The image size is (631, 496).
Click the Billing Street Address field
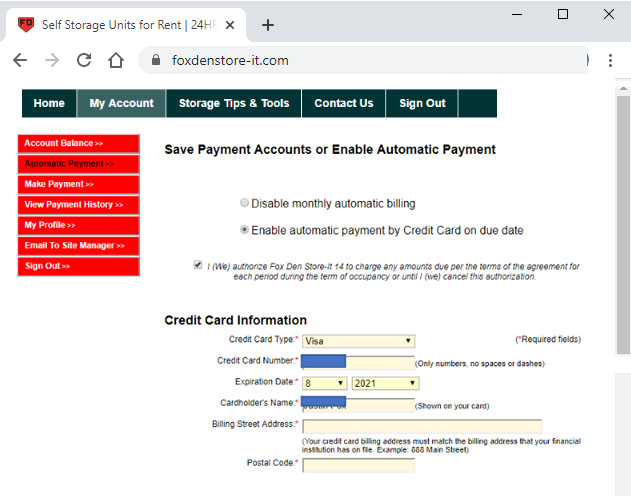(x=421, y=426)
